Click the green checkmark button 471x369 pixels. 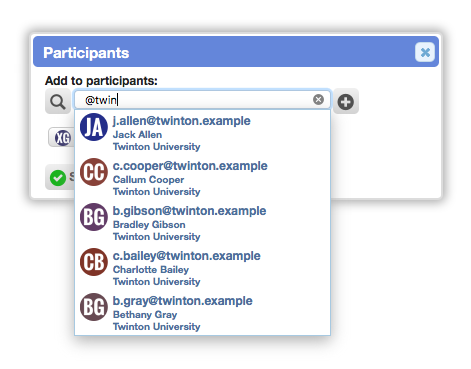60,177
